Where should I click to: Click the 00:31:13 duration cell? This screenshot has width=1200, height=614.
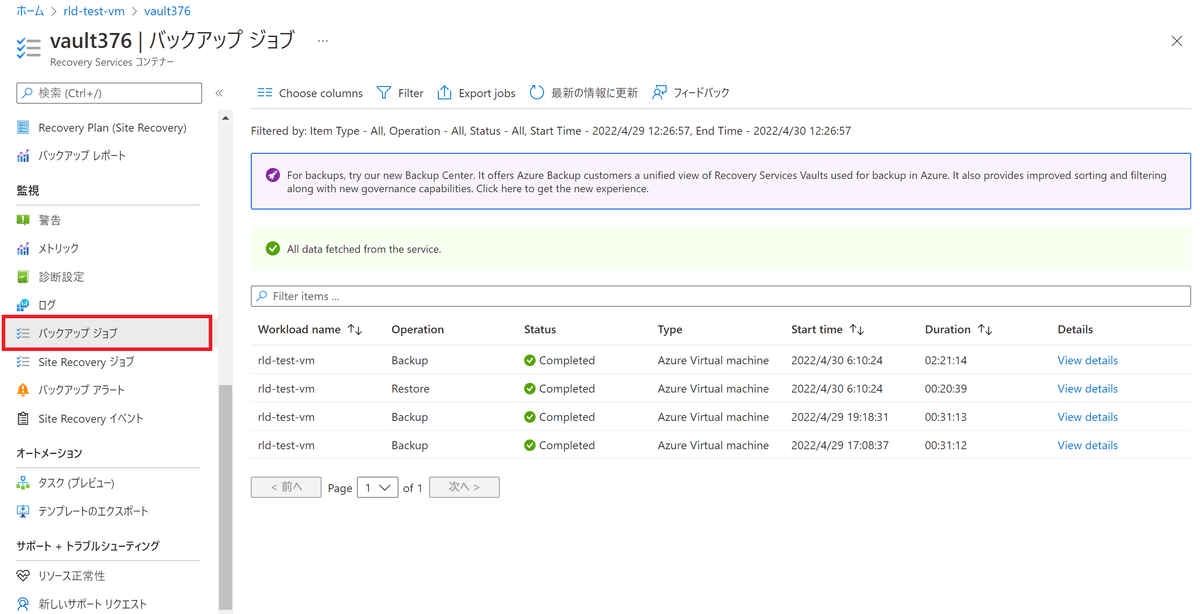pos(946,417)
